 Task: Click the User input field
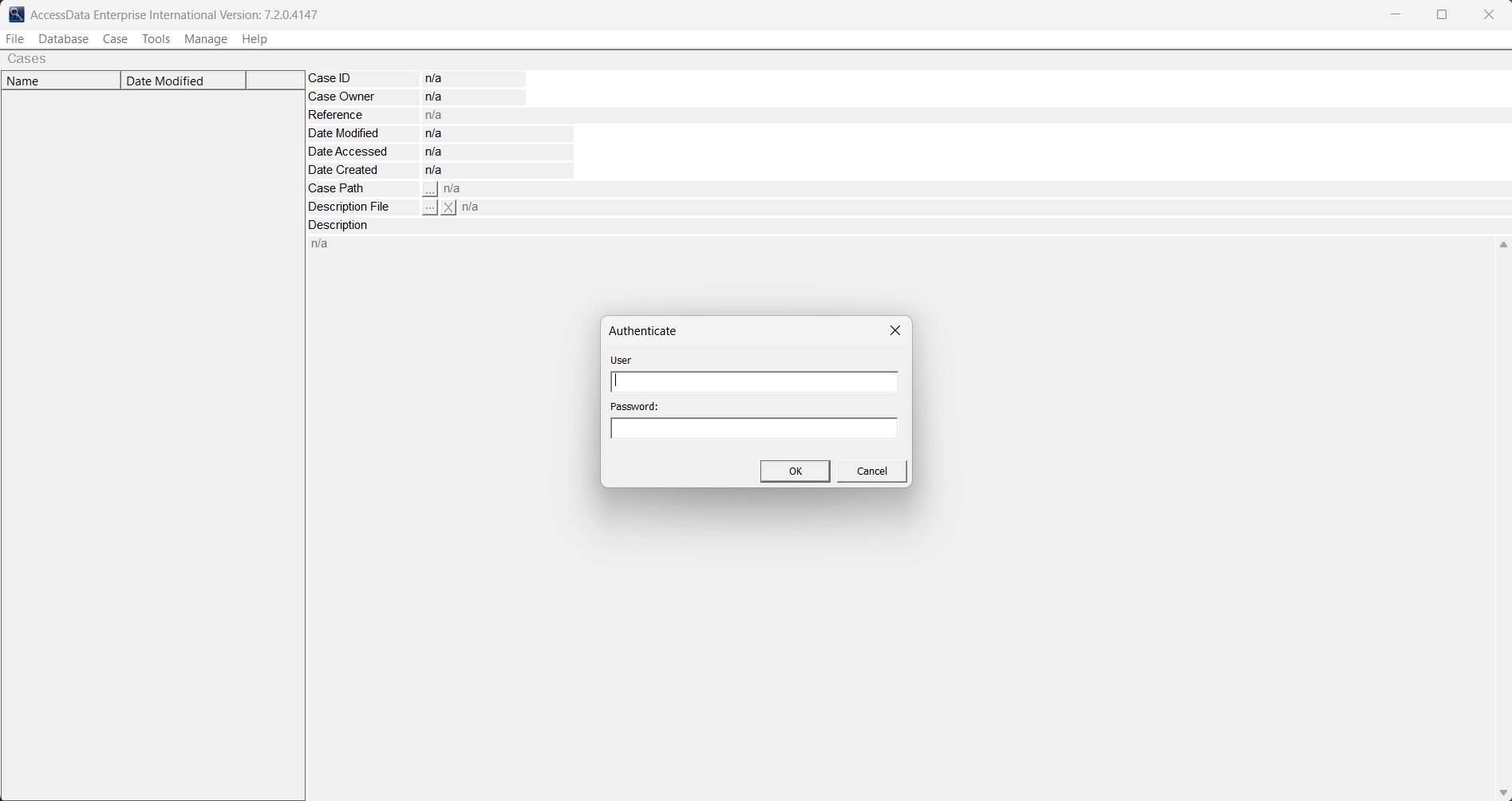click(754, 381)
